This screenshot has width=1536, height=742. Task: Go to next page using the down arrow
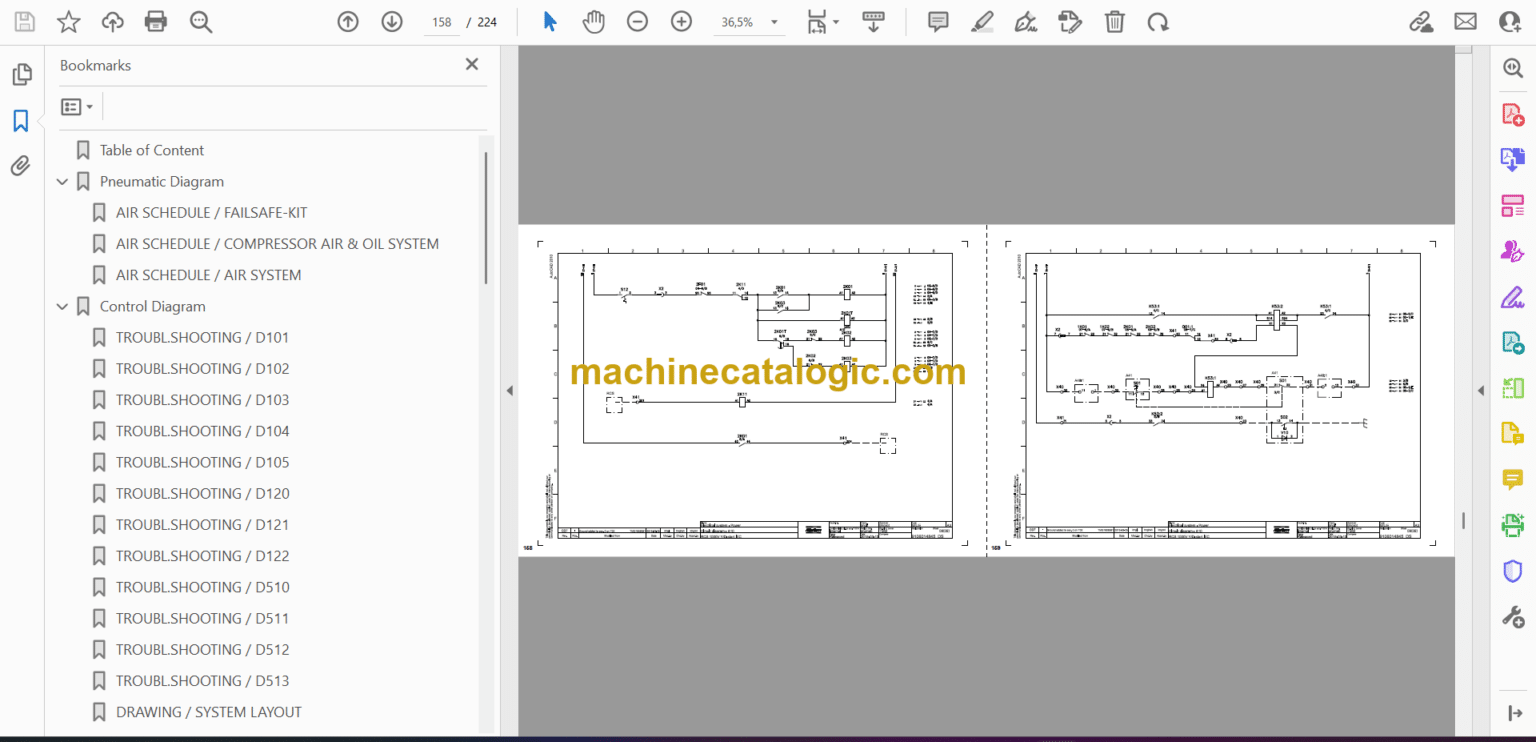(x=391, y=21)
